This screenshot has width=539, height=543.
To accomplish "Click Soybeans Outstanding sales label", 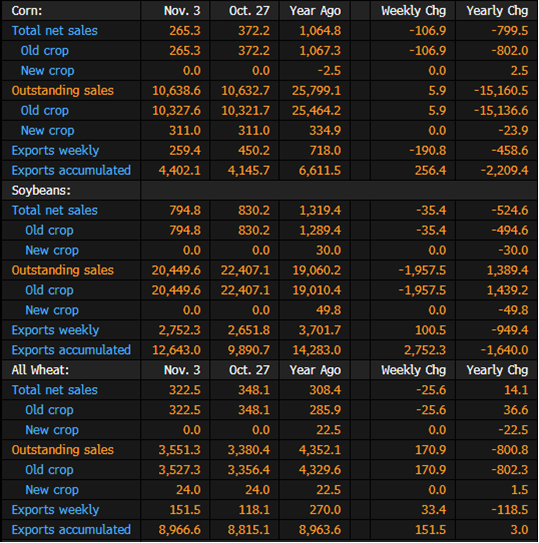I will pos(62,270).
